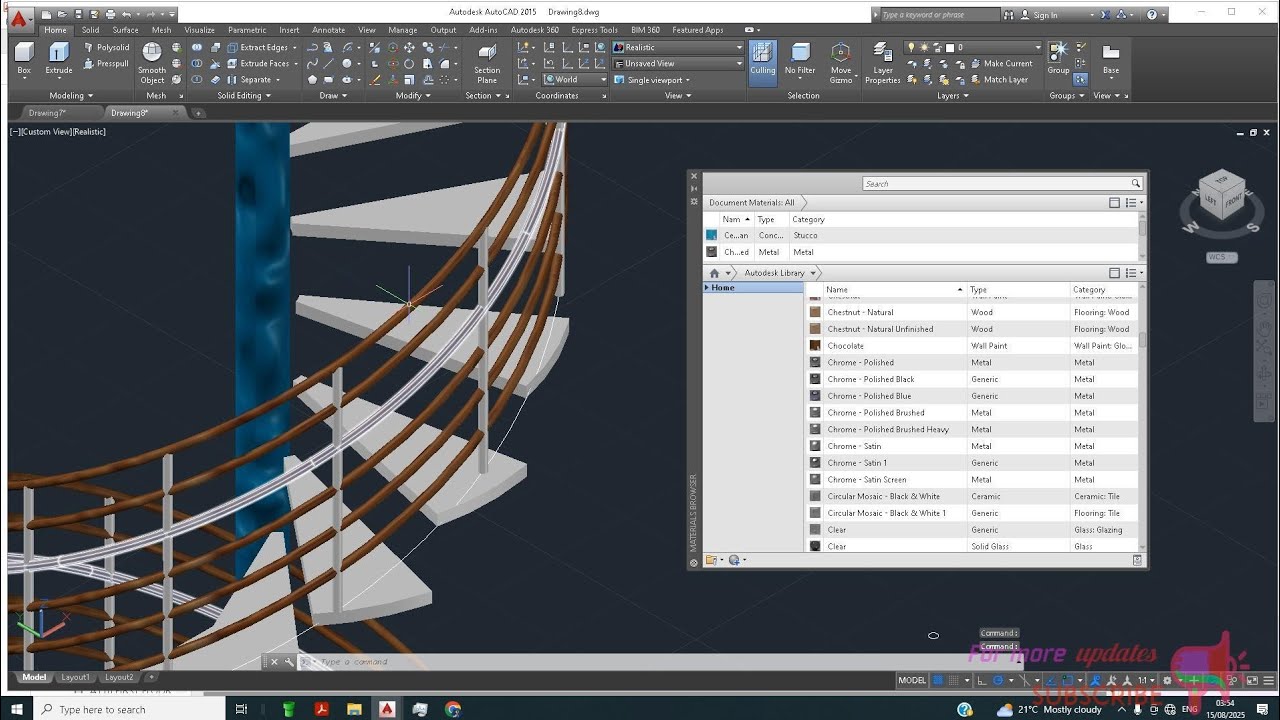Close the Materials Browser palette
Image resolution: width=1280 pixels, height=720 pixels.
[694, 176]
